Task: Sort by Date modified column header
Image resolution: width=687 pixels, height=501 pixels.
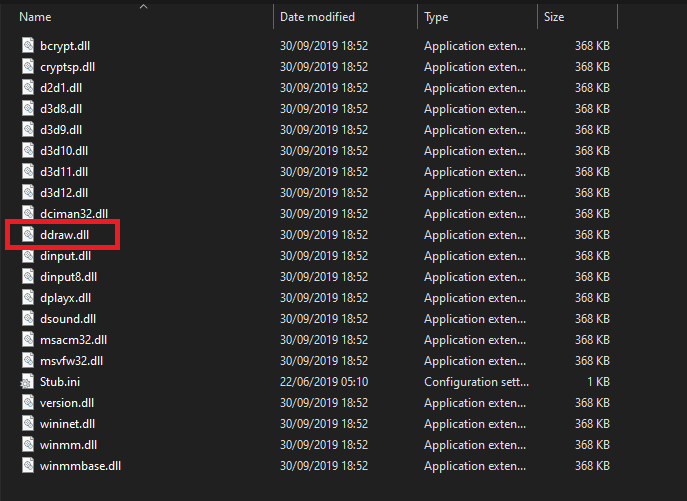Action: click(319, 17)
